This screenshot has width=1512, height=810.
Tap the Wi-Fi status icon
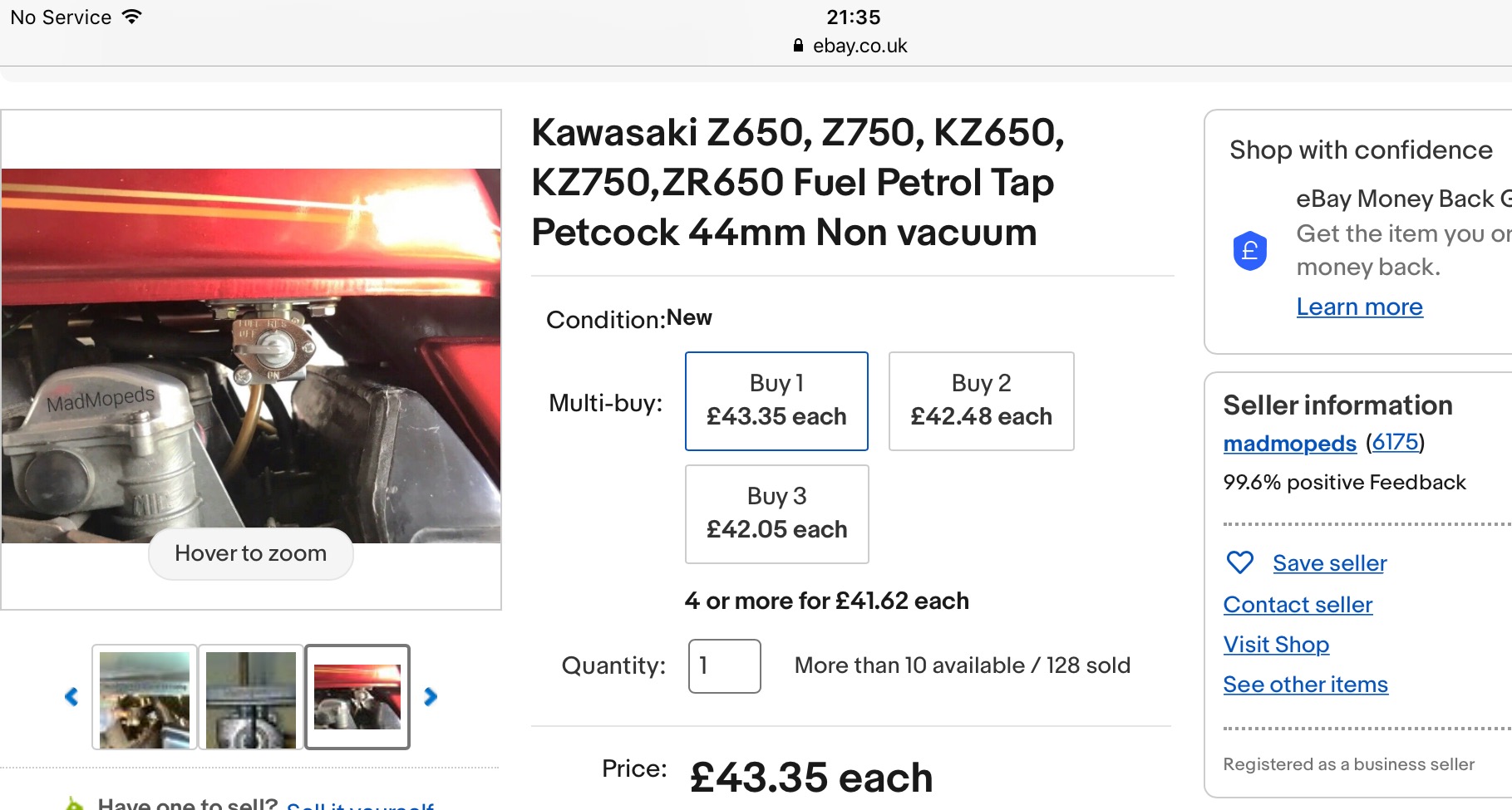coord(131,17)
